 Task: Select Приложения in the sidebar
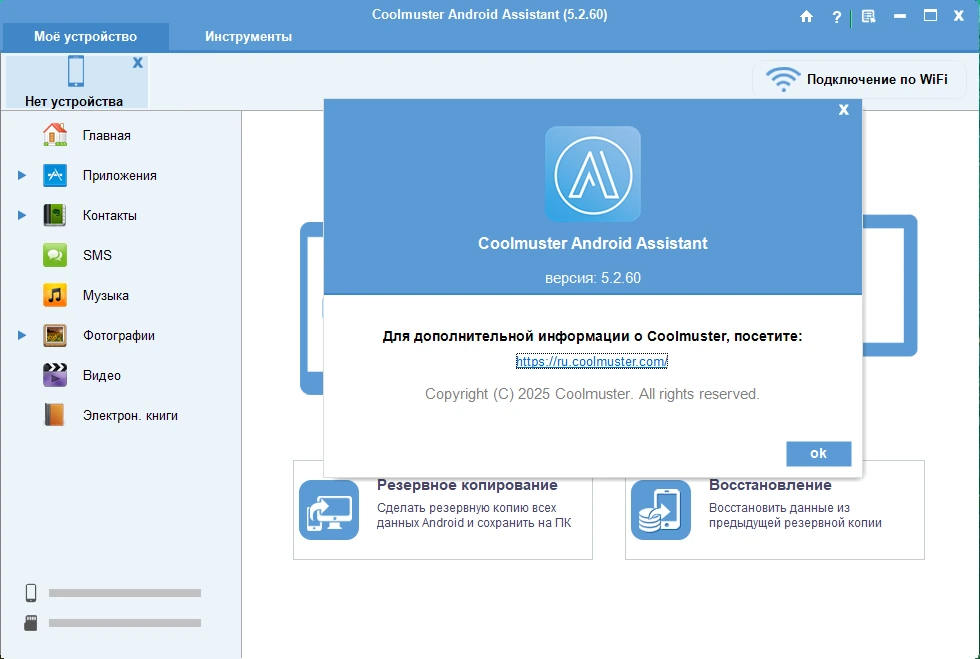(119, 176)
